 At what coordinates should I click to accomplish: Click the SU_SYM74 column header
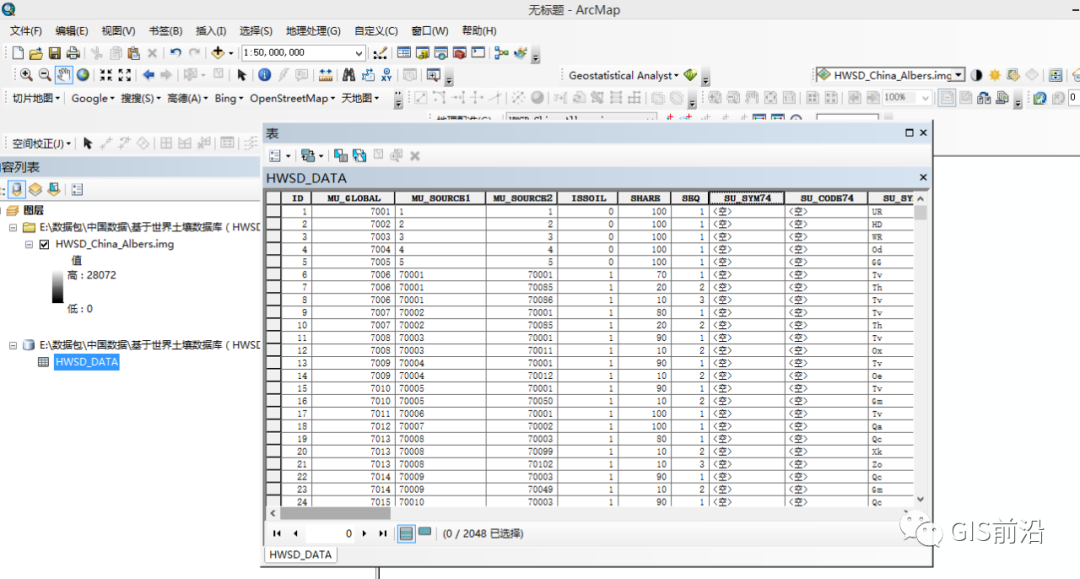pyautogui.click(x=747, y=198)
